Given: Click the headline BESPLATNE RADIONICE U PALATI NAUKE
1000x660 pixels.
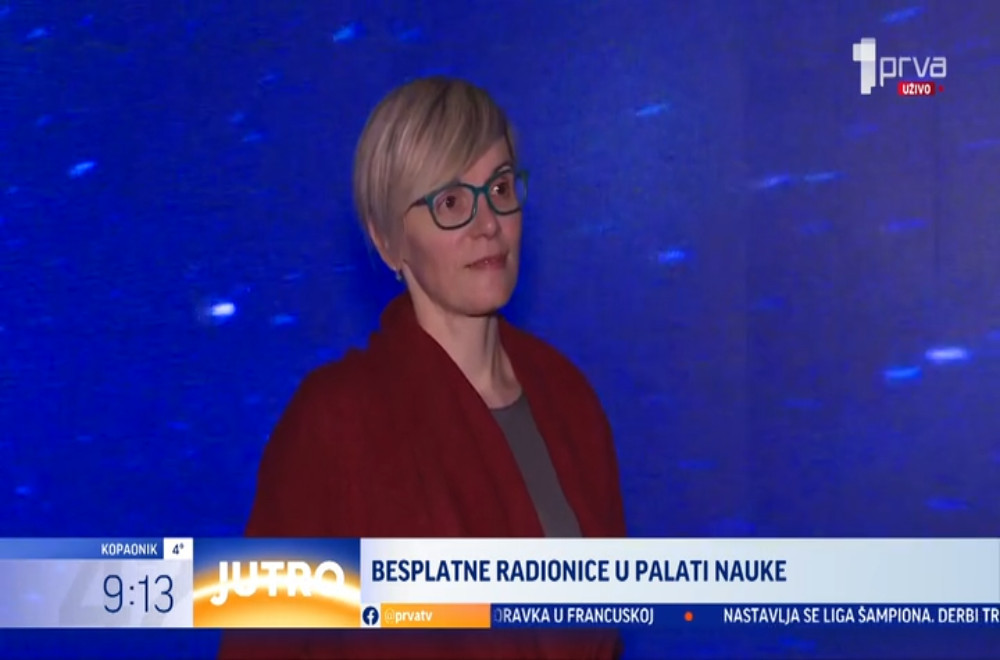Looking at the screenshot, I should 578,571.
